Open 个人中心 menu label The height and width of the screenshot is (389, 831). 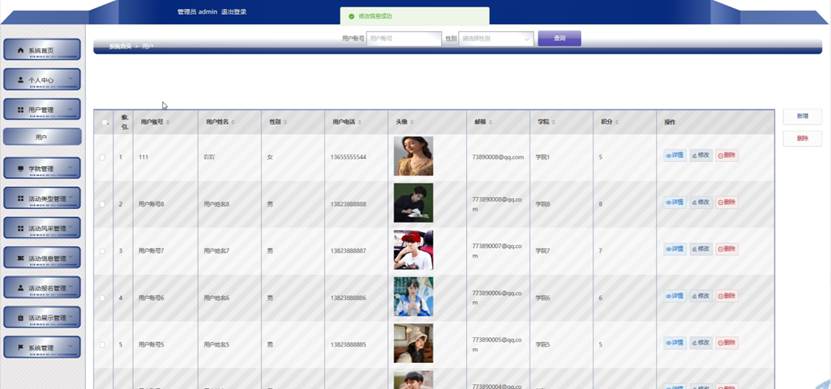click(x=41, y=80)
